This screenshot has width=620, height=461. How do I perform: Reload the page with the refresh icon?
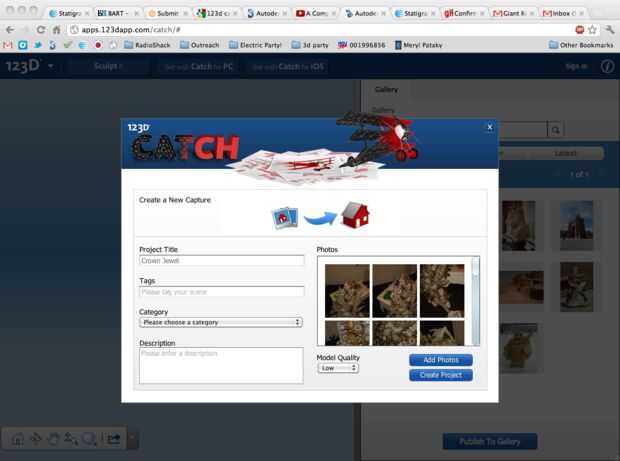41,30
